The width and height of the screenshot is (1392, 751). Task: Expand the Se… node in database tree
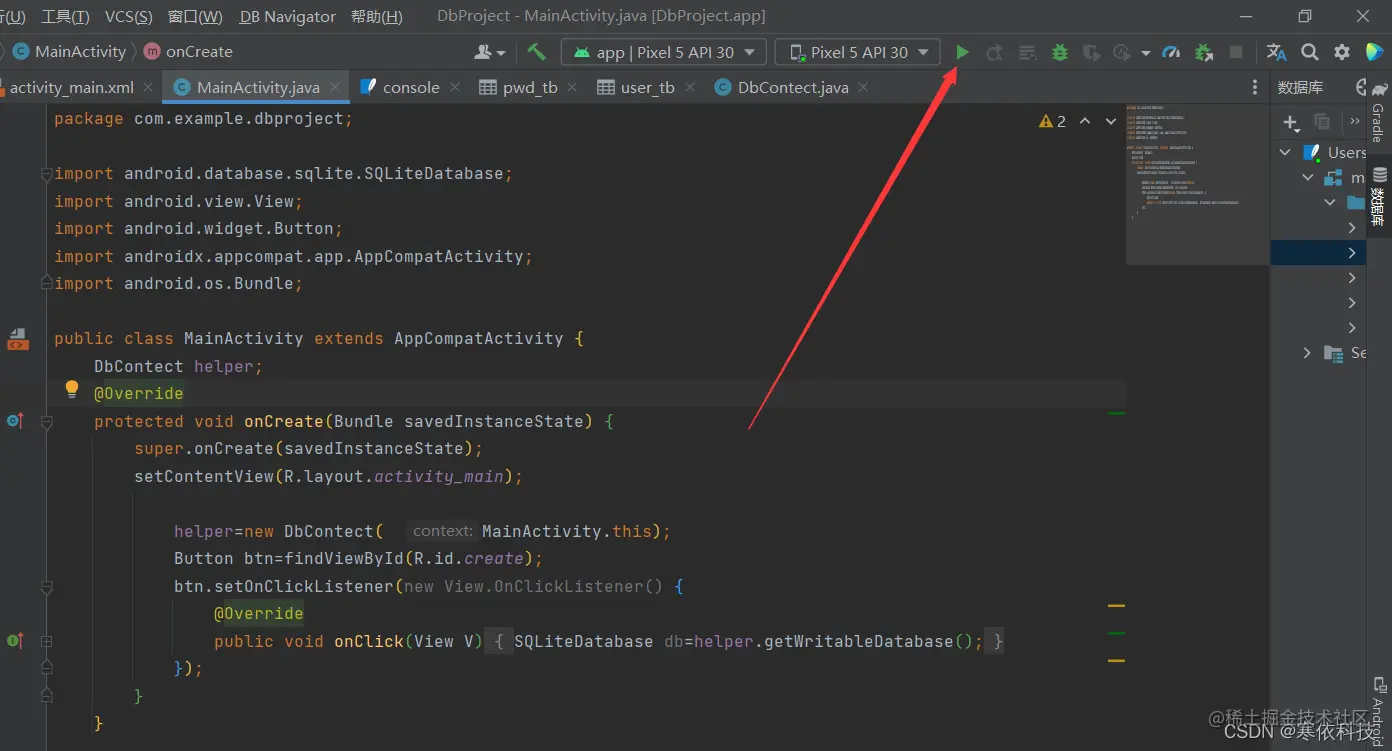pyautogui.click(x=1308, y=353)
